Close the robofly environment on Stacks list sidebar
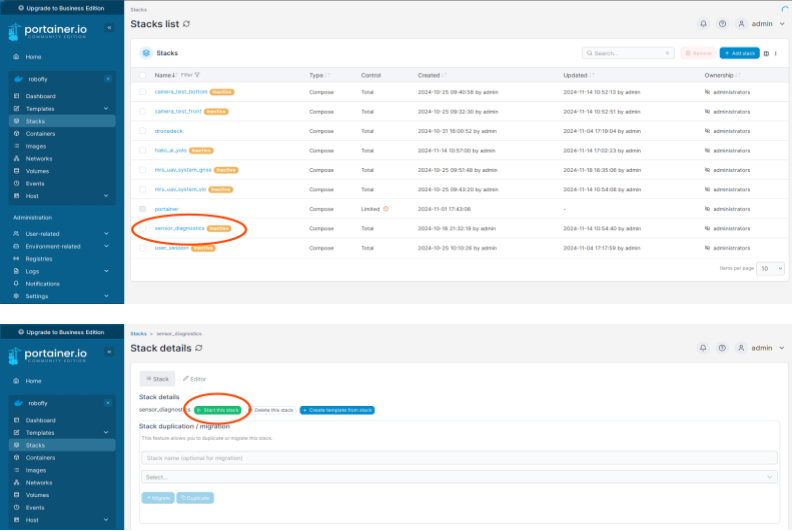The image size is (792, 531). (108, 79)
